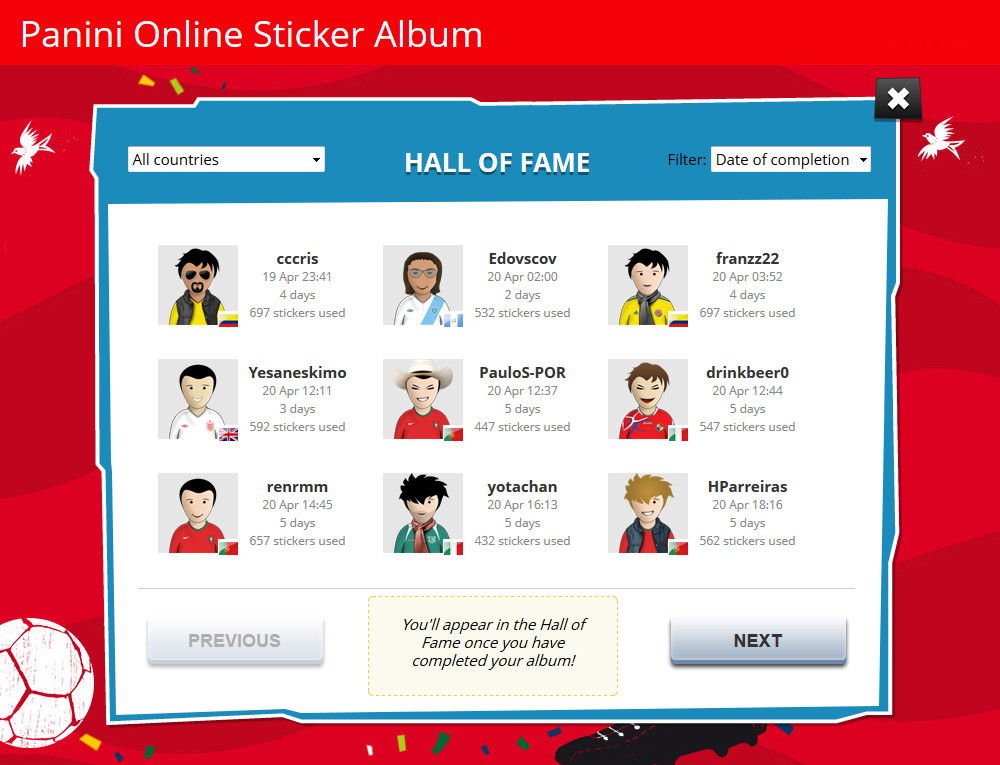Click the HParreiras username
Screen dimensions: 1000x765
[747, 486]
